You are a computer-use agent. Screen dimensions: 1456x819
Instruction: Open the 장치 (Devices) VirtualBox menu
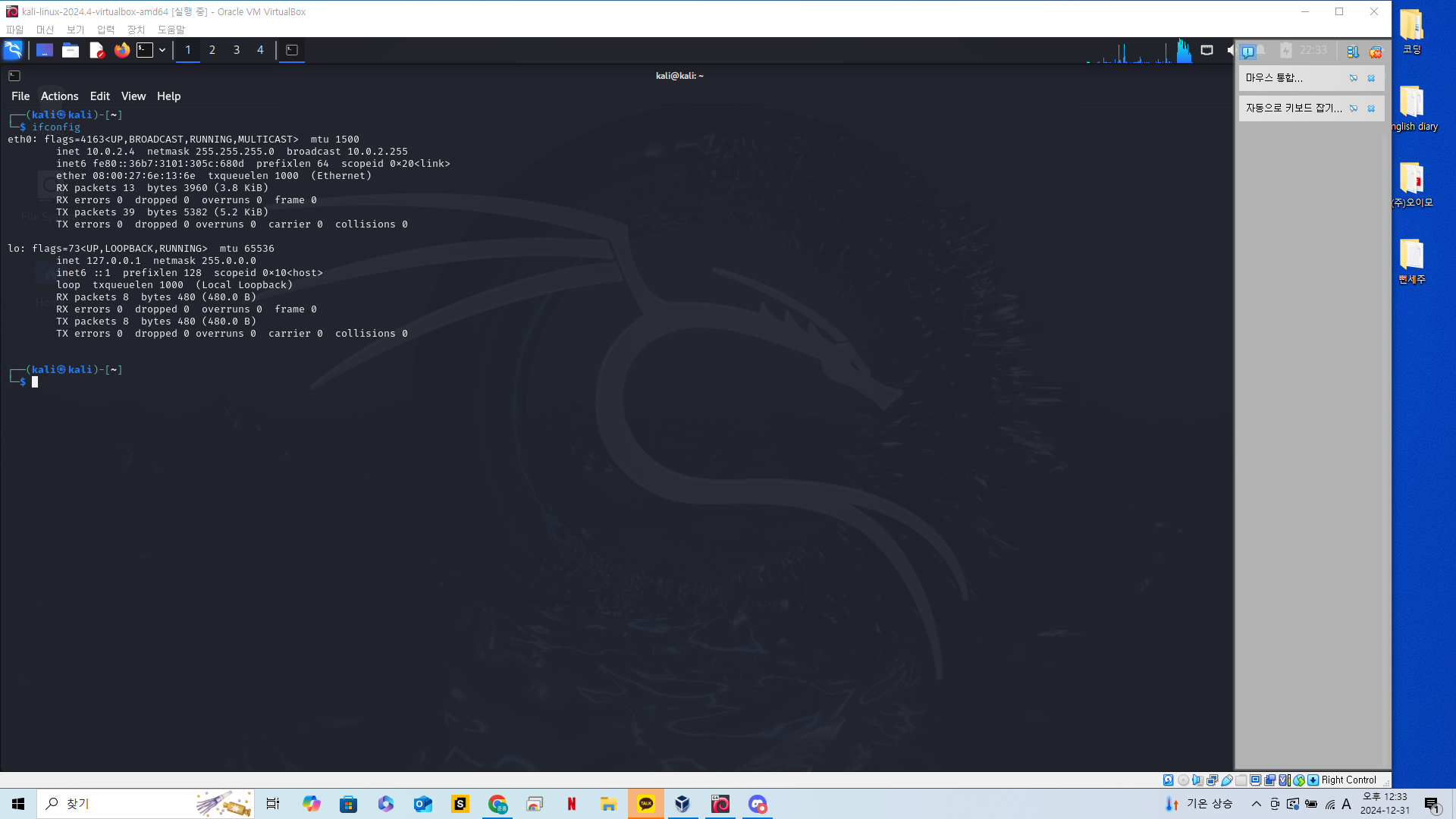(x=136, y=30)
